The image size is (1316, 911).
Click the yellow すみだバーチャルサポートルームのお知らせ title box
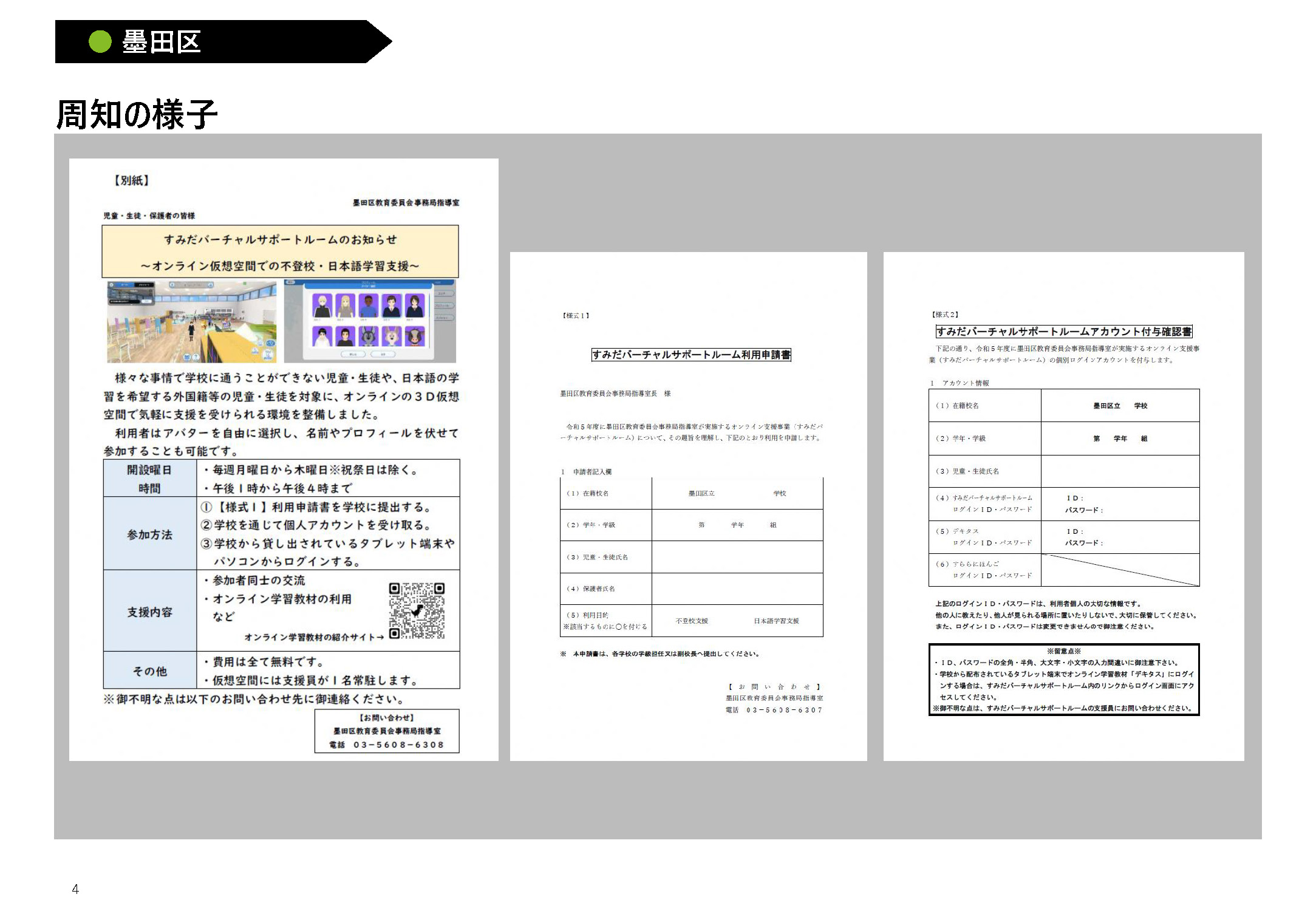280,251
